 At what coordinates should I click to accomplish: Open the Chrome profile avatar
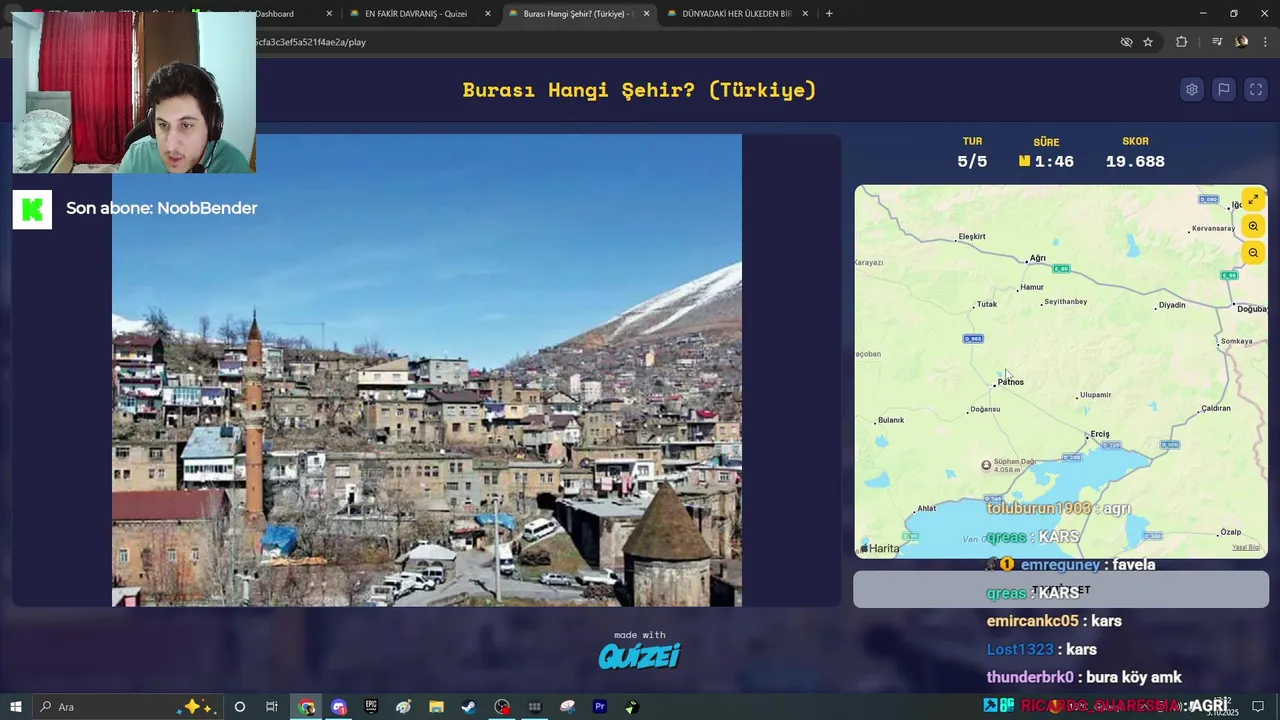click(x=1242, y=42)
